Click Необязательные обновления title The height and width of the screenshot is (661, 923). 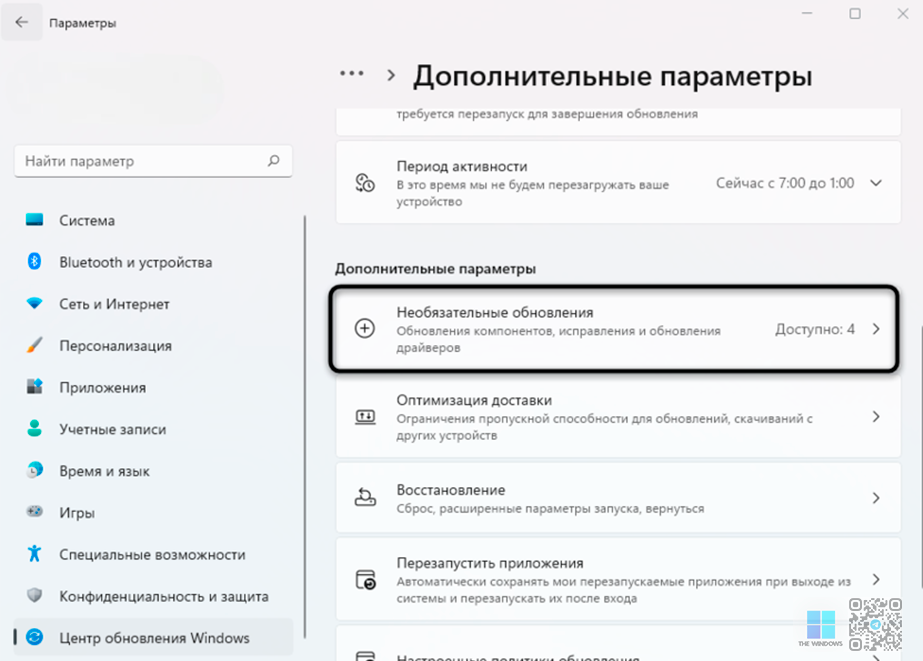click(x=494, y=313)
